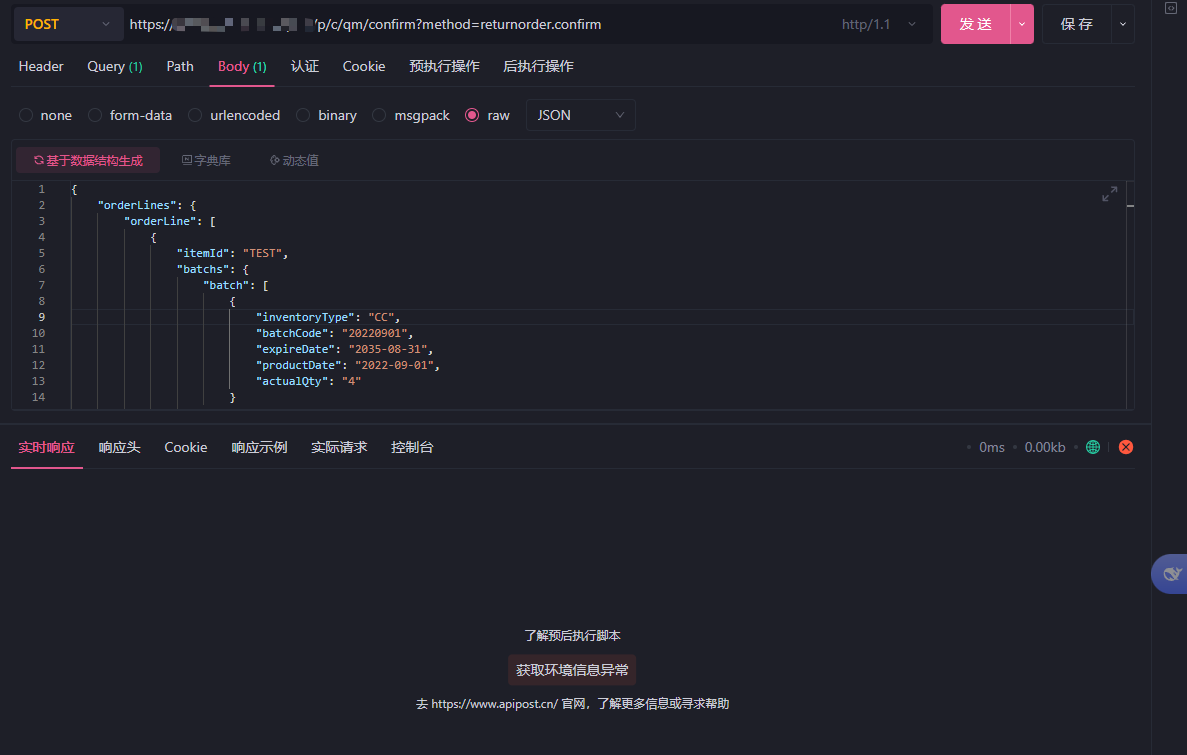The image size is (1187, 755).
Task: Switch to the Header tab
Action: pos(41,67)
